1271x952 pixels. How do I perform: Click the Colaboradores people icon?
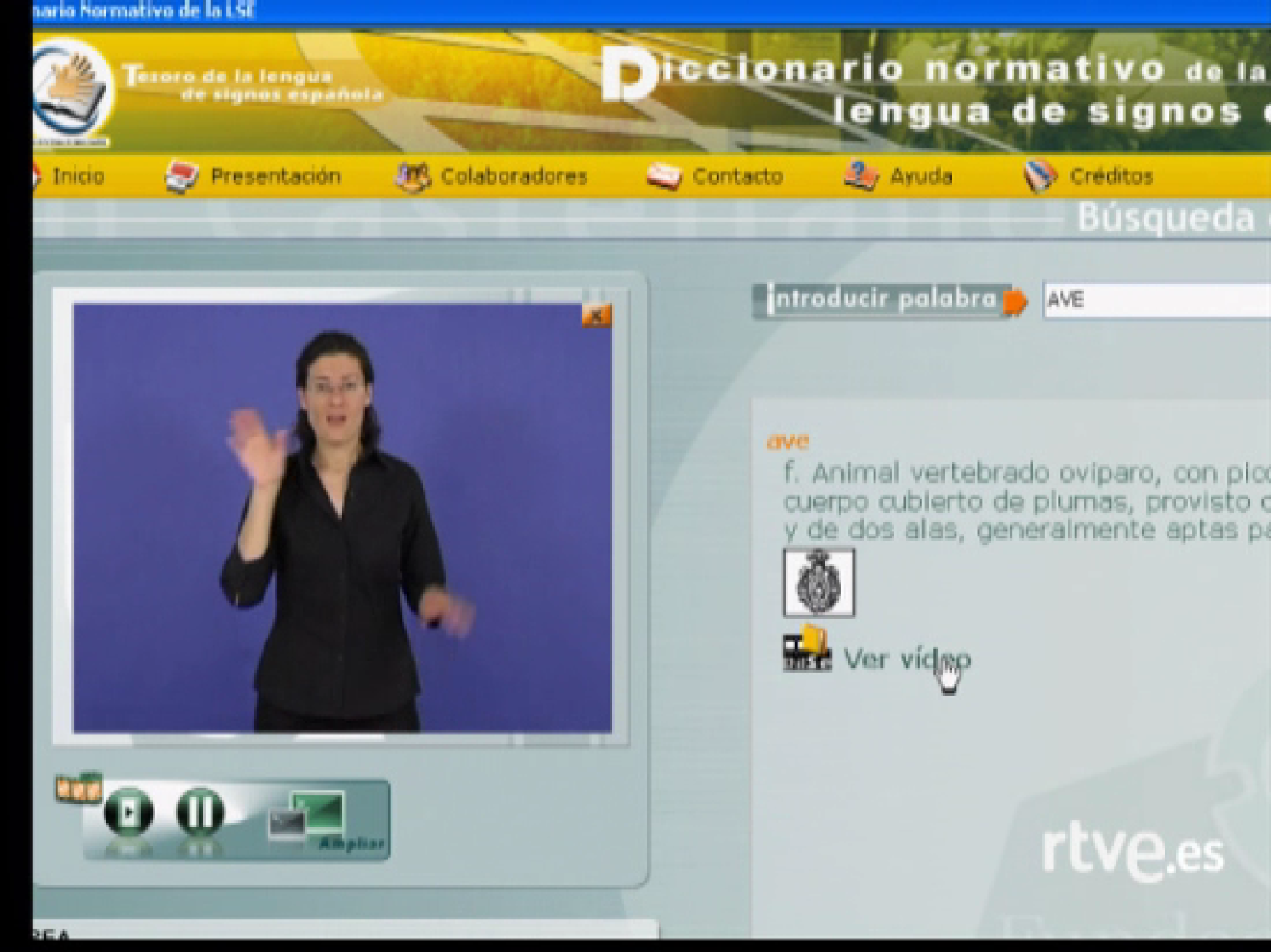click(412, 176)
